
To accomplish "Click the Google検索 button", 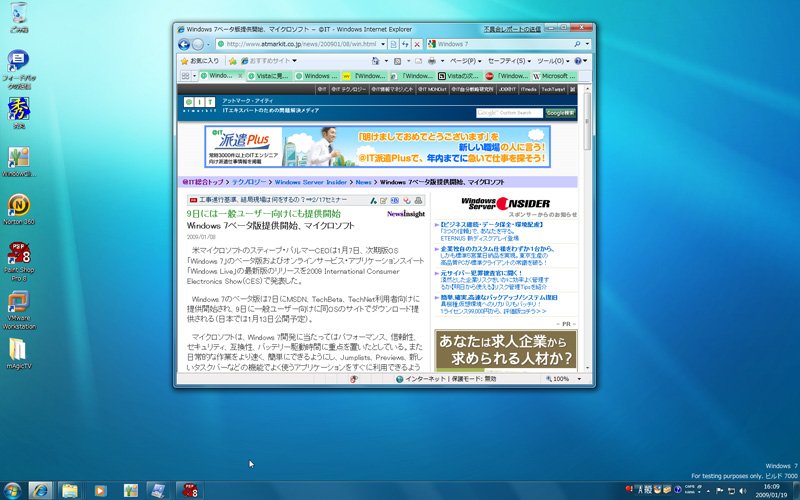I will pos(560,113).
